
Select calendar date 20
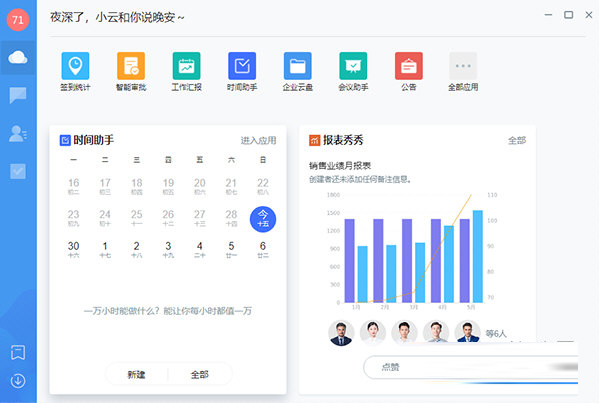pos(200,186)
